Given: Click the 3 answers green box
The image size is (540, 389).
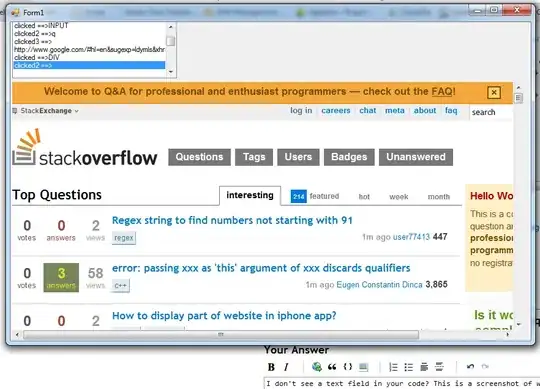Looking at the screenshot, I should click(61, 277).
